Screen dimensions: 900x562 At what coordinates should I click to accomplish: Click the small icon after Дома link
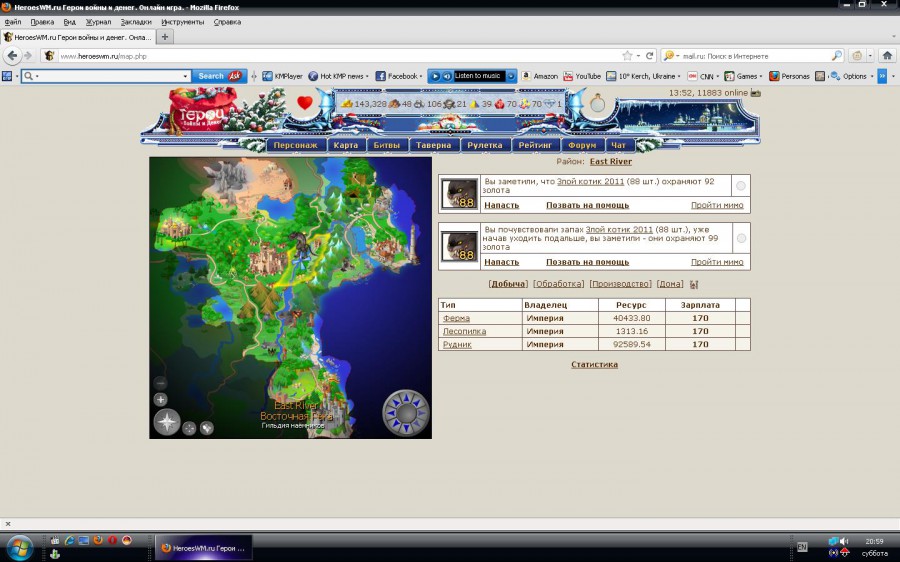tap(693, 284)
